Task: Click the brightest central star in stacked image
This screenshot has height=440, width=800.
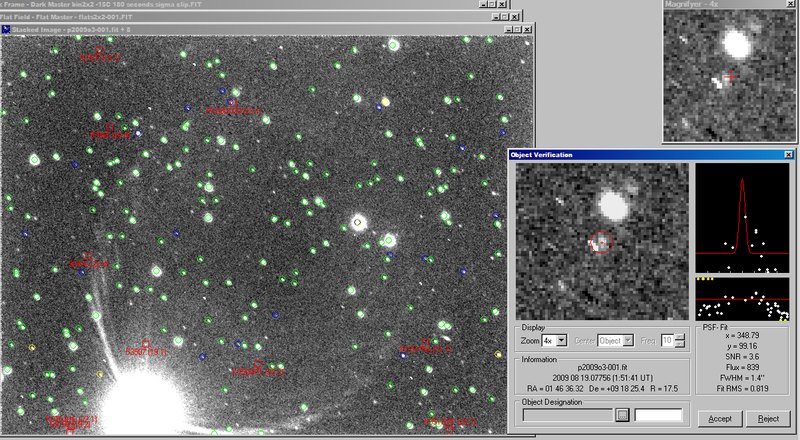Action: pos(358,223)
